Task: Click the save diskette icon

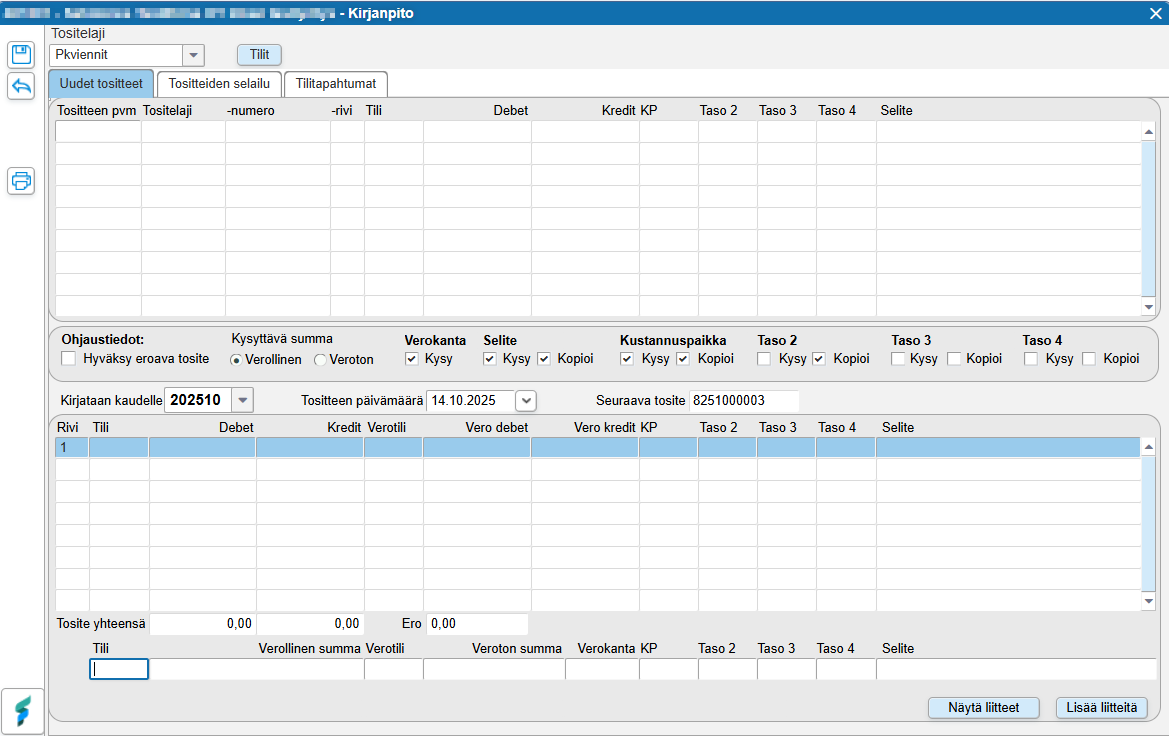Action: (21, 54)
